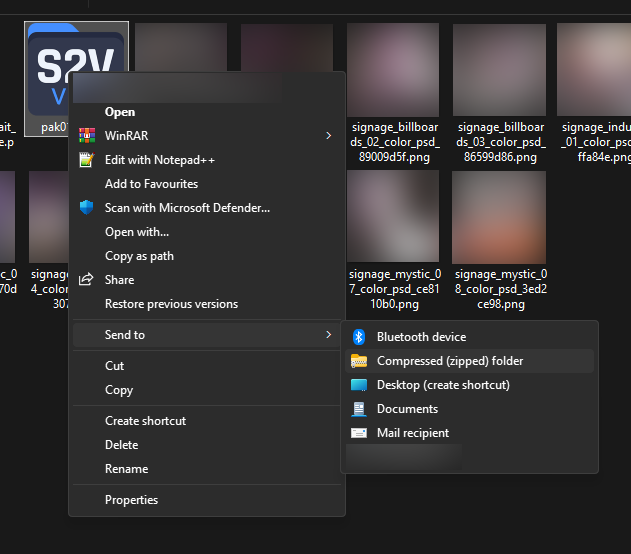Click the pak0 file name label
Image resolution: width=631 pixels, height=554 pixels.
point(54,127)
